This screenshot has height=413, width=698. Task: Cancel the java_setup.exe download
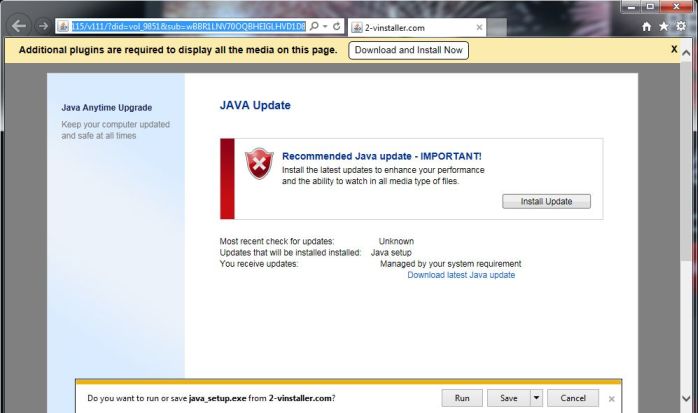point(573,398)
